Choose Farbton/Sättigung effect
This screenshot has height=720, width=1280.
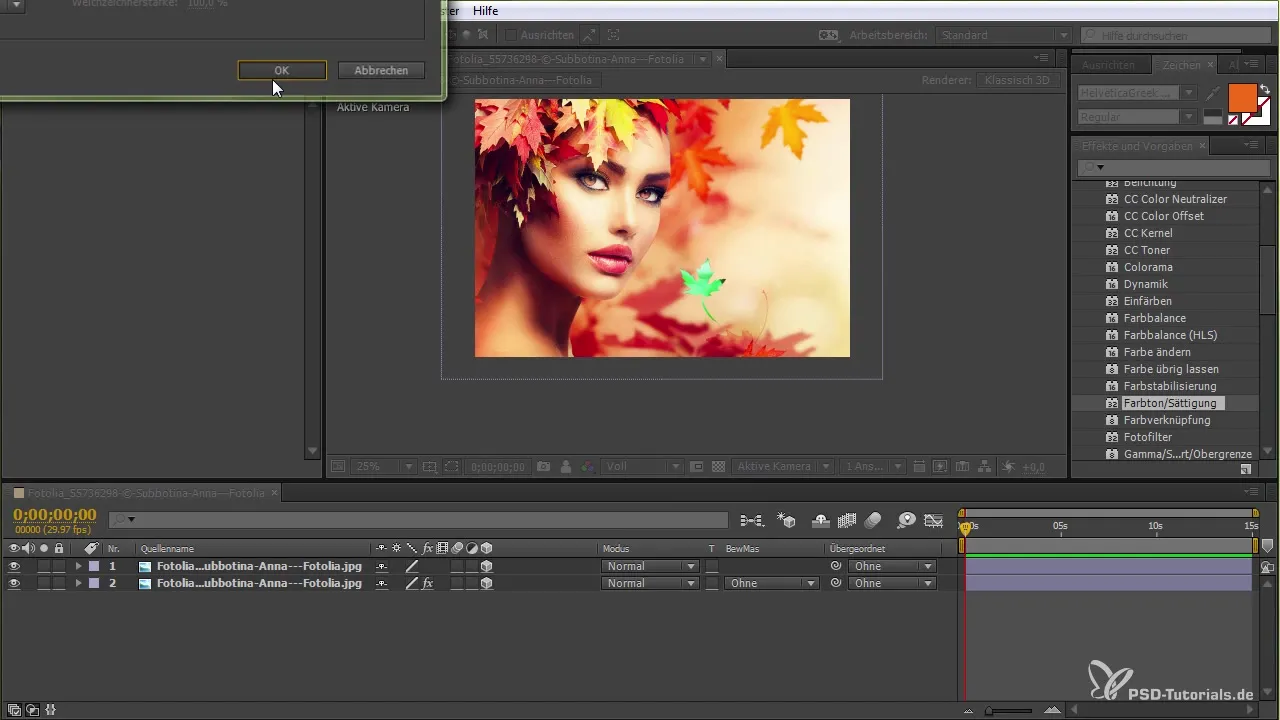point(1170,403)
